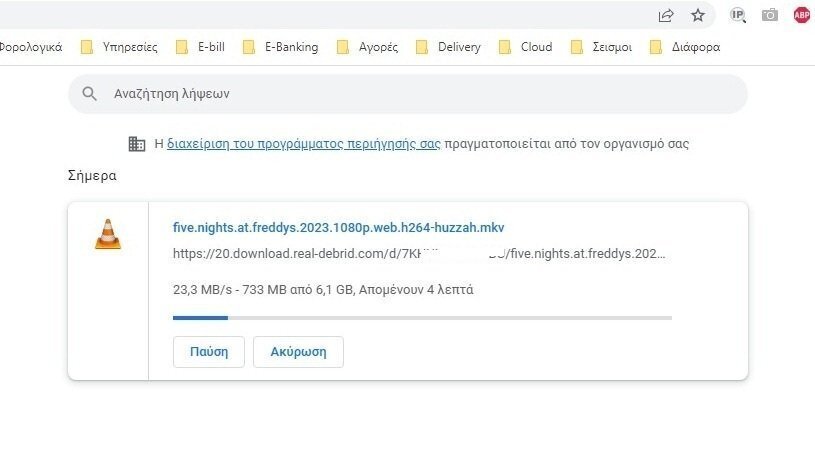Open the Φορολογικά bookmark folder
815x460 pixels.
[x=31, y=47]
